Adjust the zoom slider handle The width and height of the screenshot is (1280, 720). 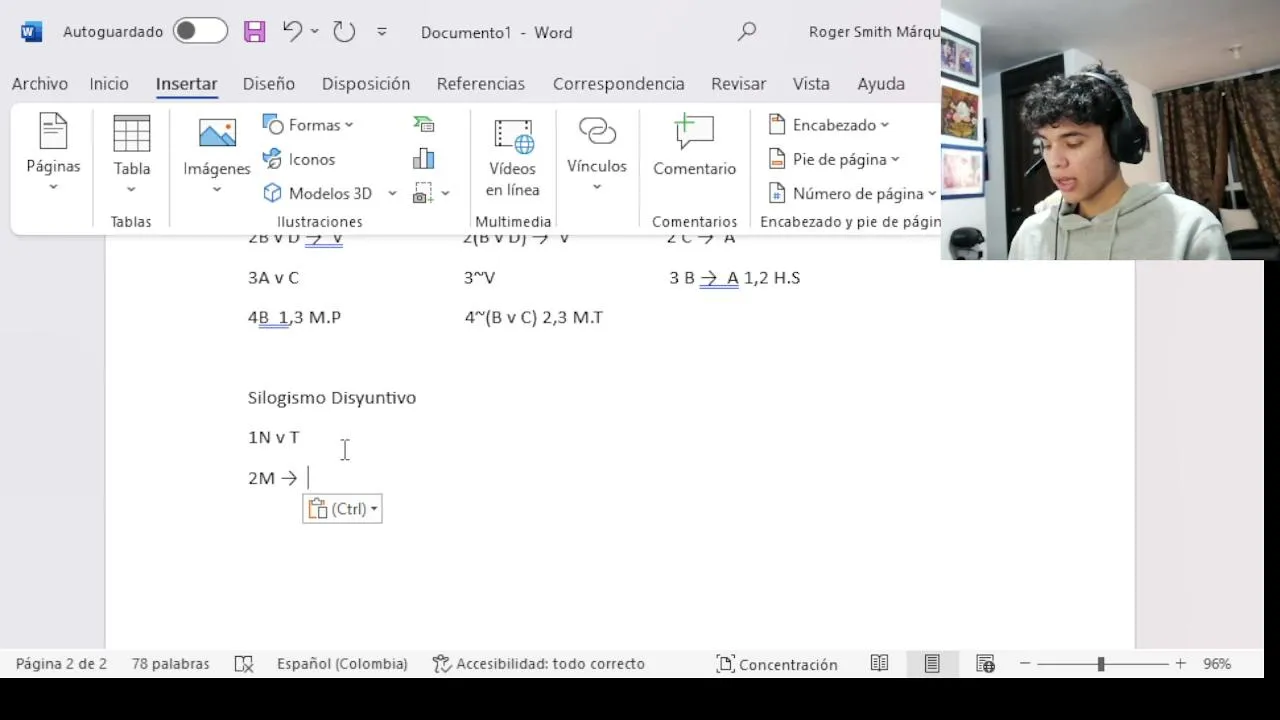coord(1101,664)
